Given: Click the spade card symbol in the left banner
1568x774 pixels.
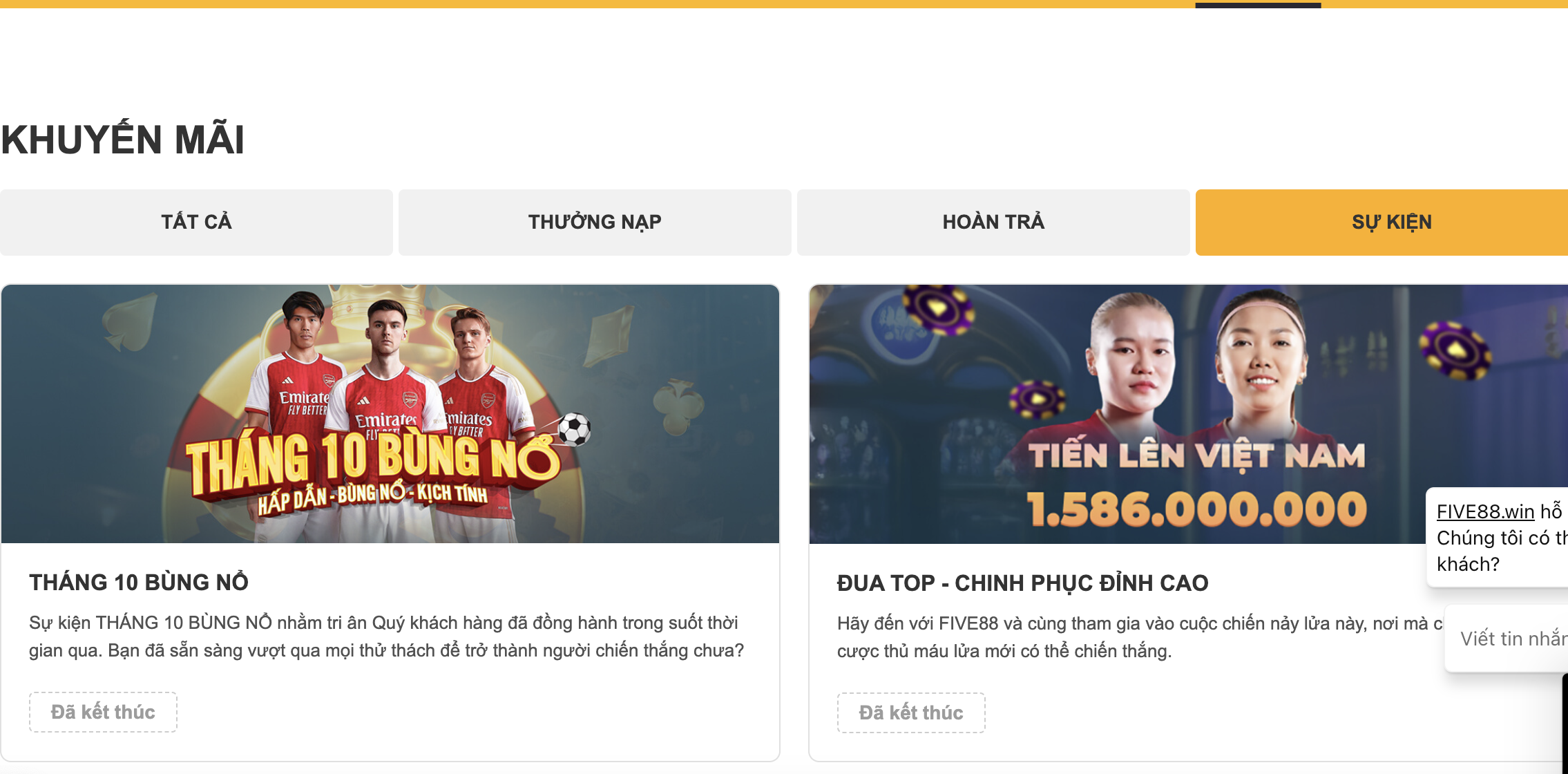Looking at the screenshot, I should click(130, 321).
